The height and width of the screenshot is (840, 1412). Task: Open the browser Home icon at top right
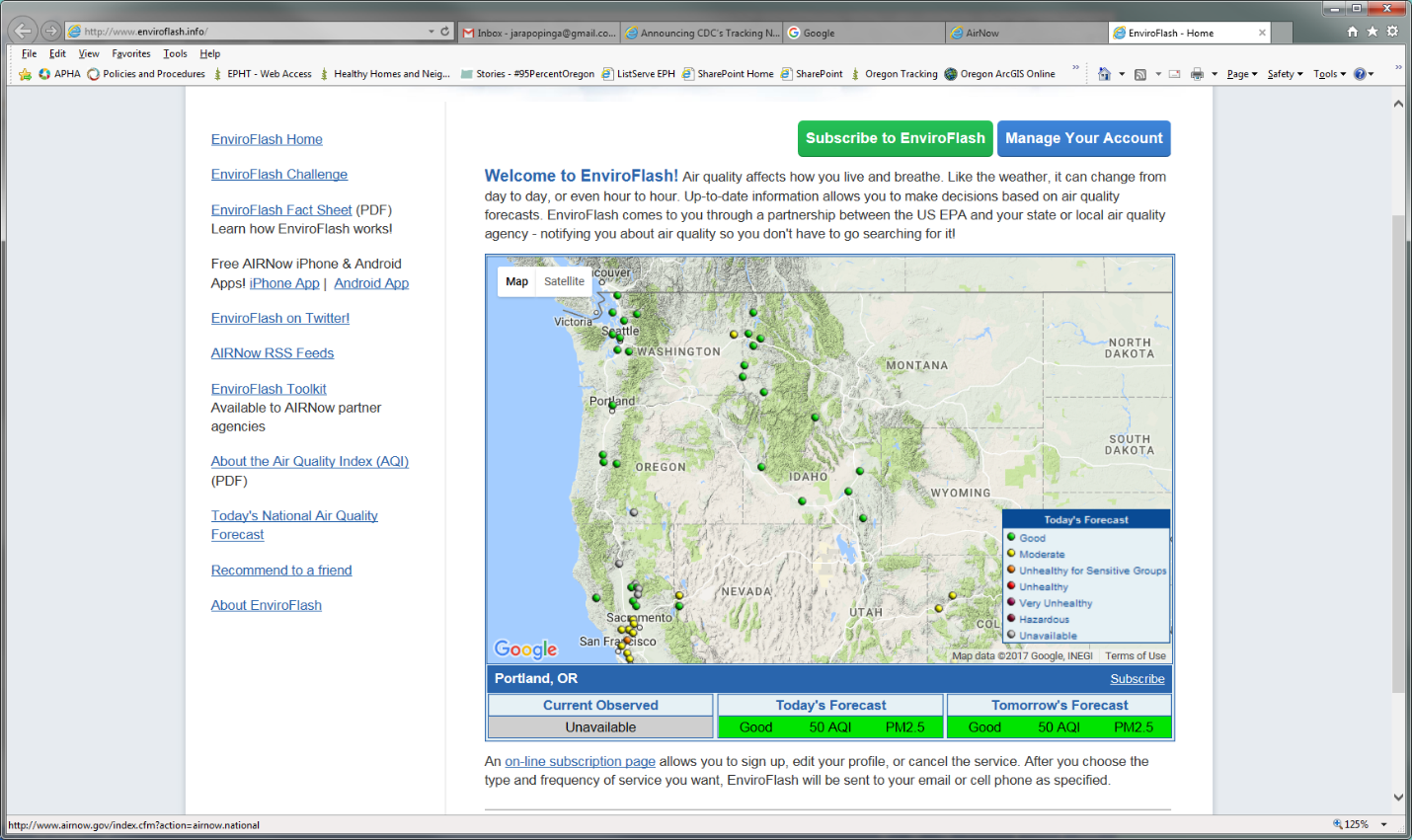1353,32
